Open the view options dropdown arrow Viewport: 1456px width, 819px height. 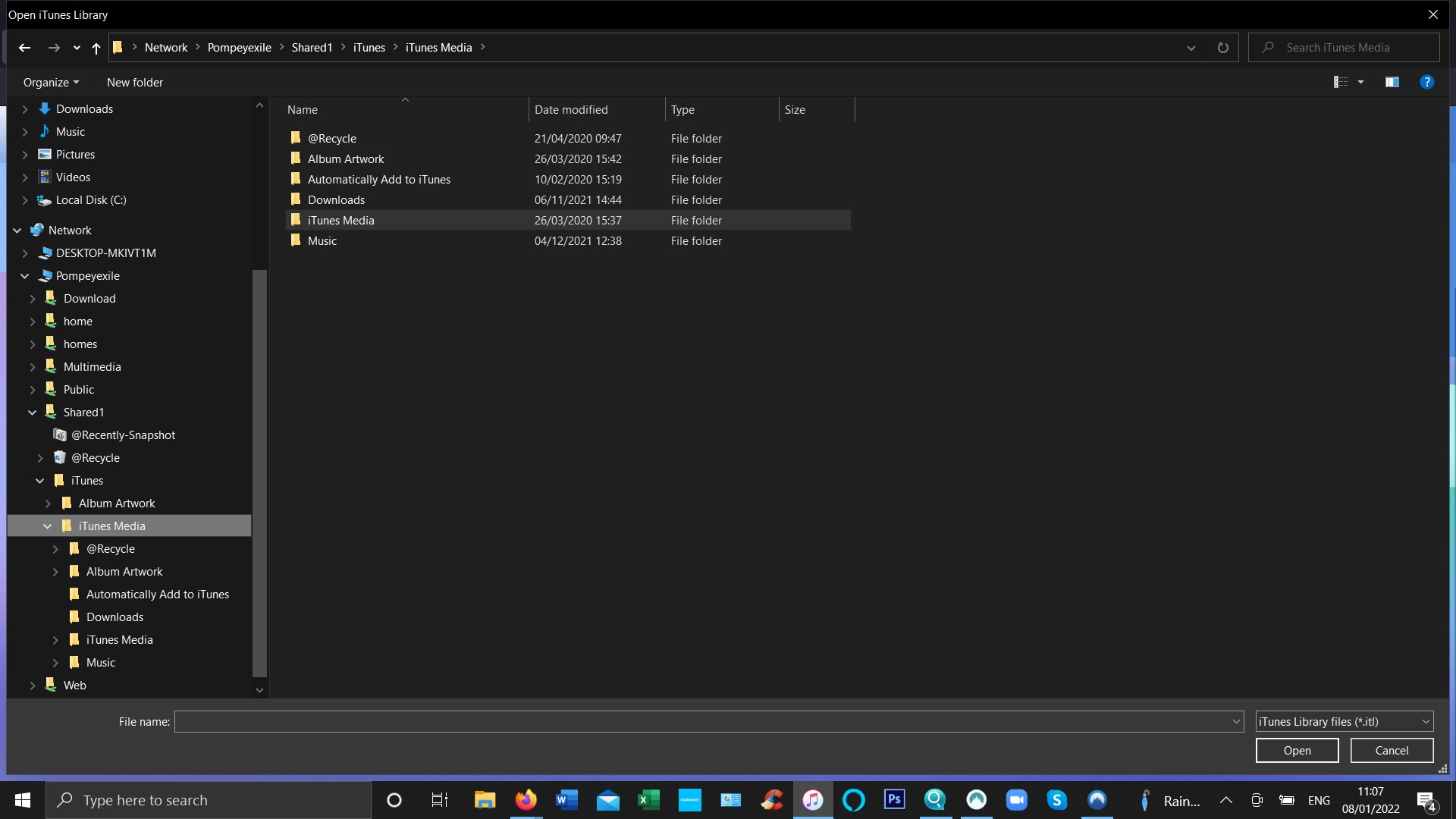coord(1360,82)
